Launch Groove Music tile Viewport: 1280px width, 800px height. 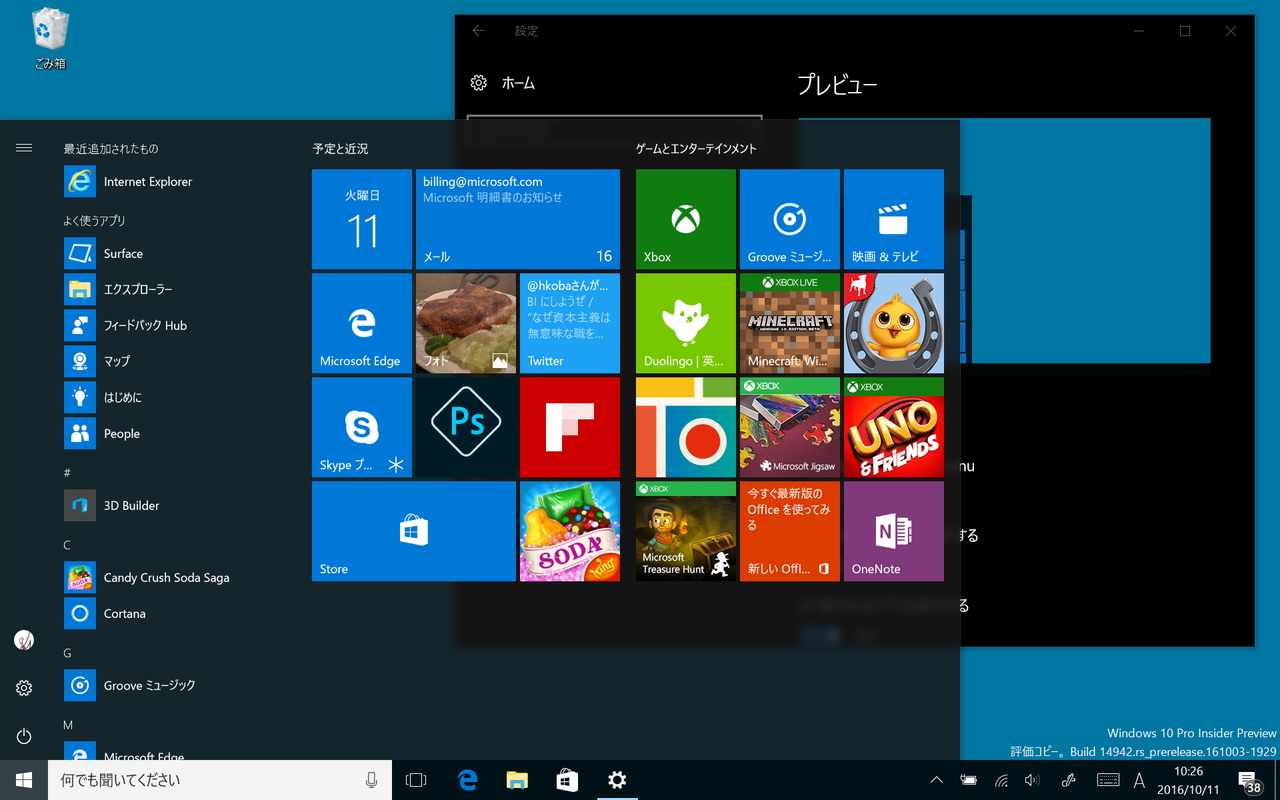click(790, 219)
